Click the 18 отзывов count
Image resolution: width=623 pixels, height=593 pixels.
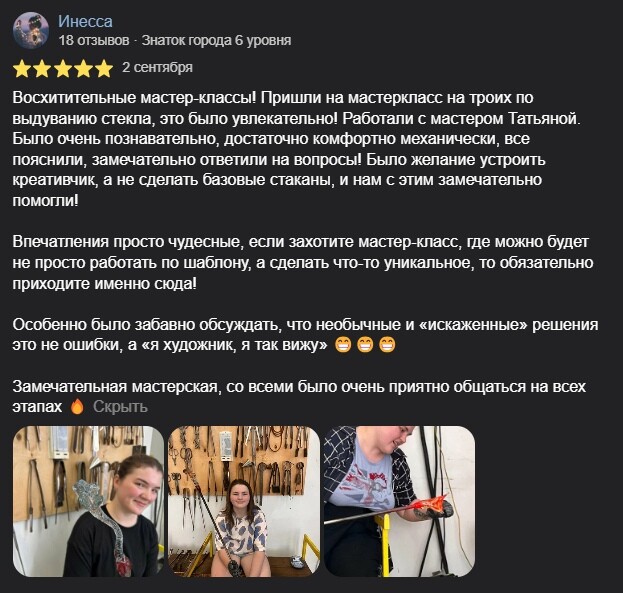click(94, 41)
